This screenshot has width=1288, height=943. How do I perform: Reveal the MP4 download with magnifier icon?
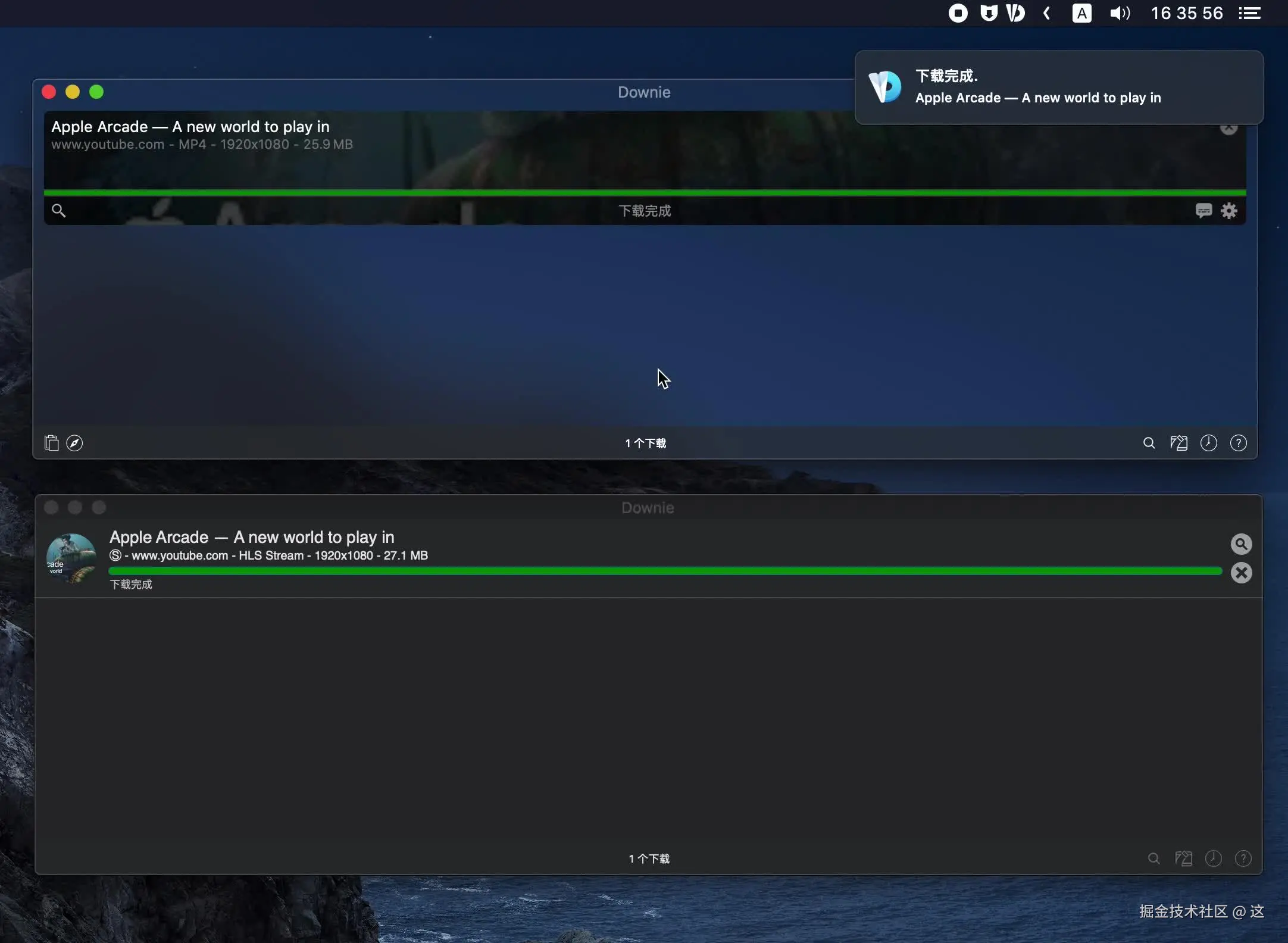(x=58, y=211)
